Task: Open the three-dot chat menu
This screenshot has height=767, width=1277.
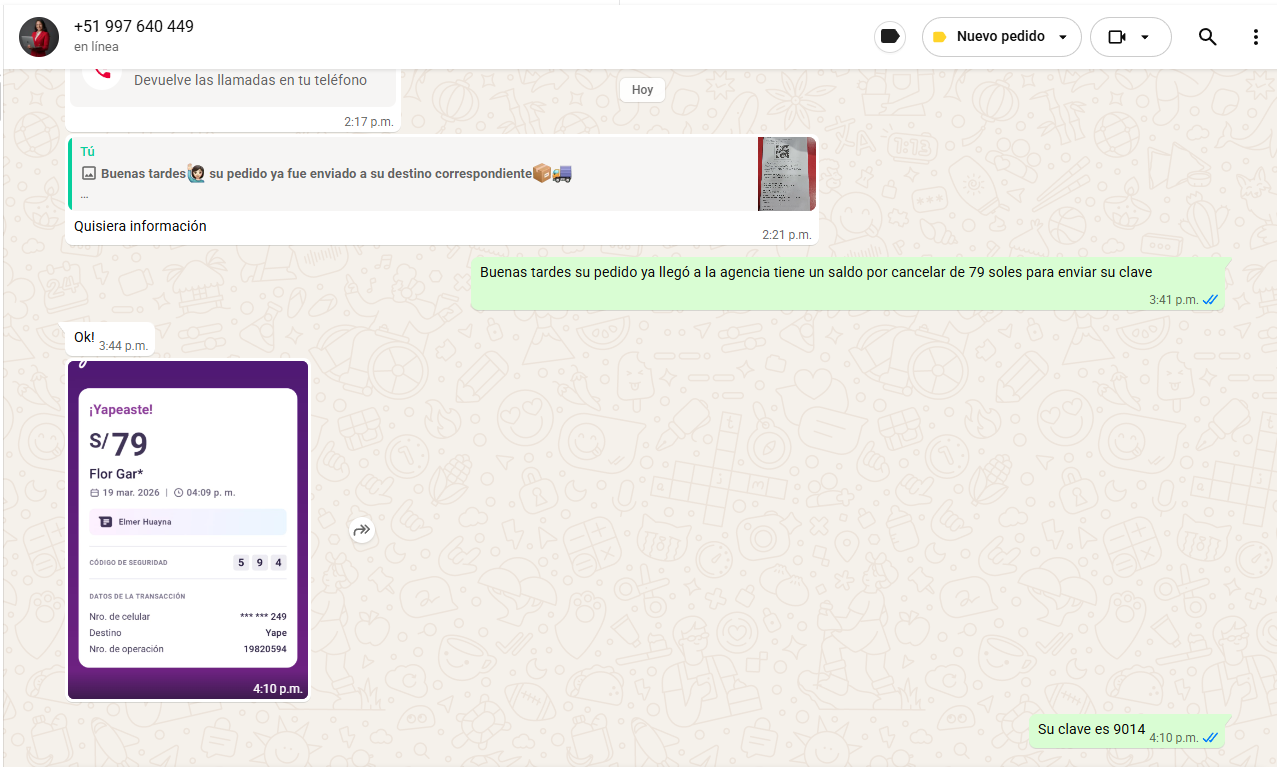Action: [1255, 37]
